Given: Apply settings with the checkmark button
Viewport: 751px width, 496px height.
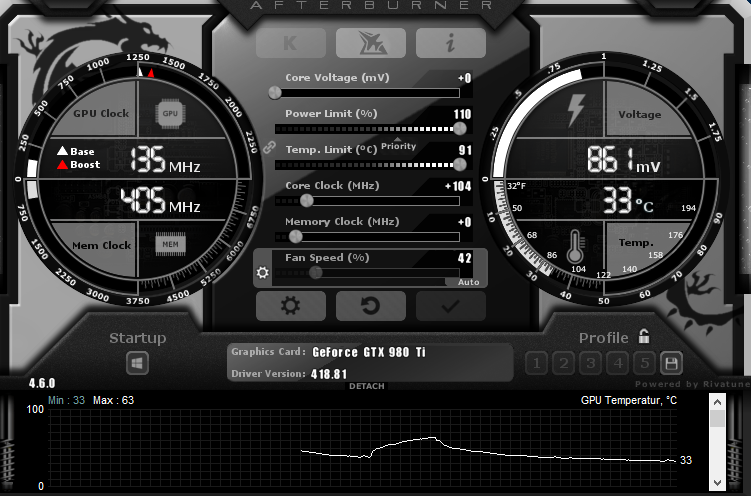Looking at the screenshot, I should tap(451, 305).
